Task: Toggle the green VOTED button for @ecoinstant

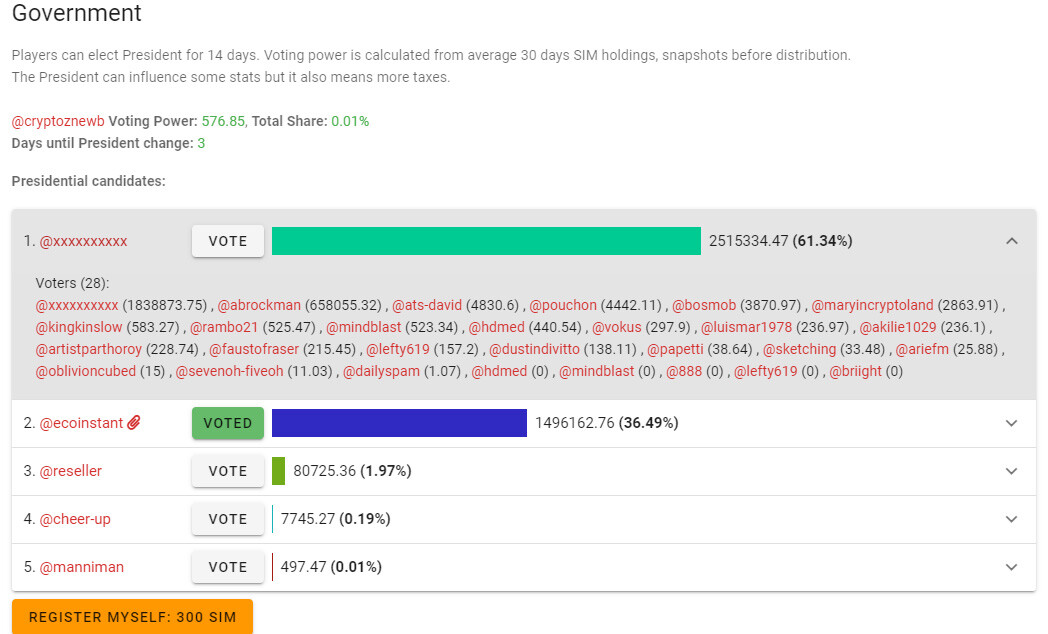Action: (227, 423)
